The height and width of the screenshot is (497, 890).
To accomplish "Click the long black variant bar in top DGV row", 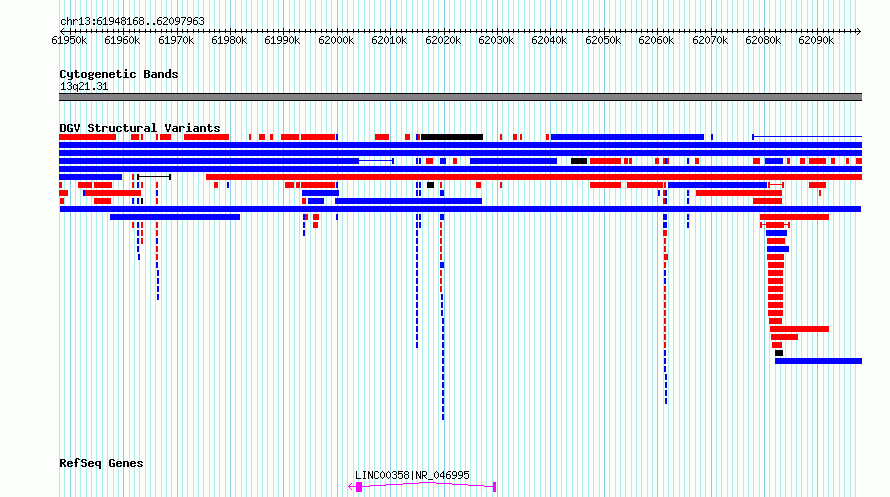I will [x=452, y=137].
